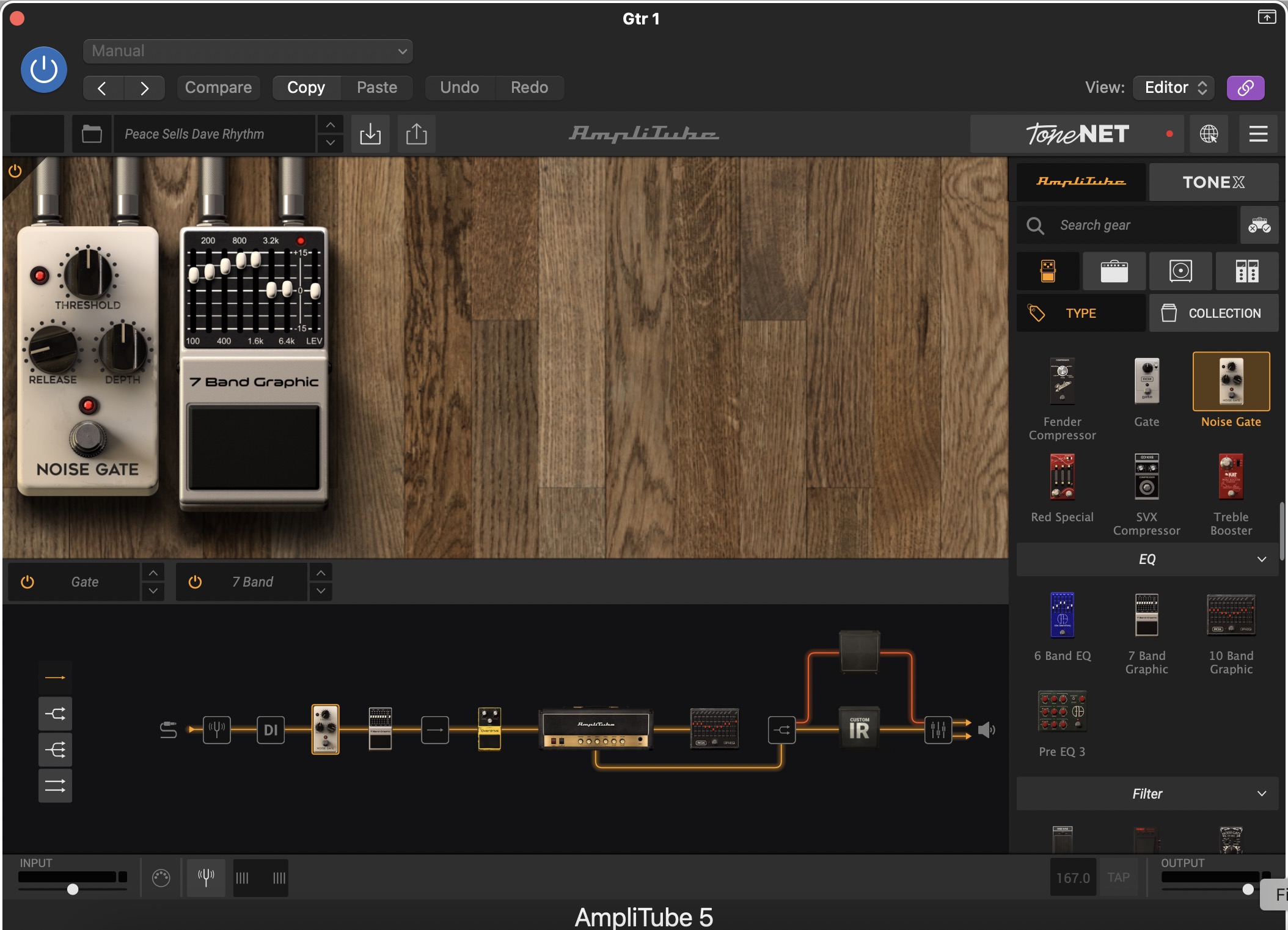Toggle power for 7 Band slot
The image size is (1288, 930).
pyautogui.click(x=195, y=582)
